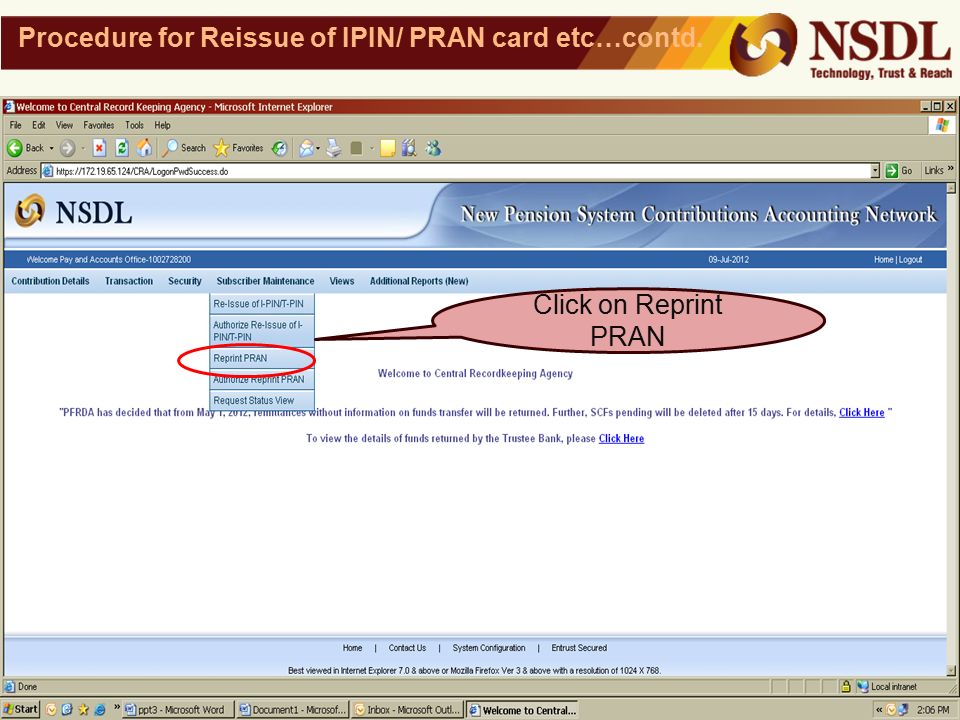Open Click Here link for SCF details
Image resolution: width=960 pixels, height=720 pixels.
[861, 413]
